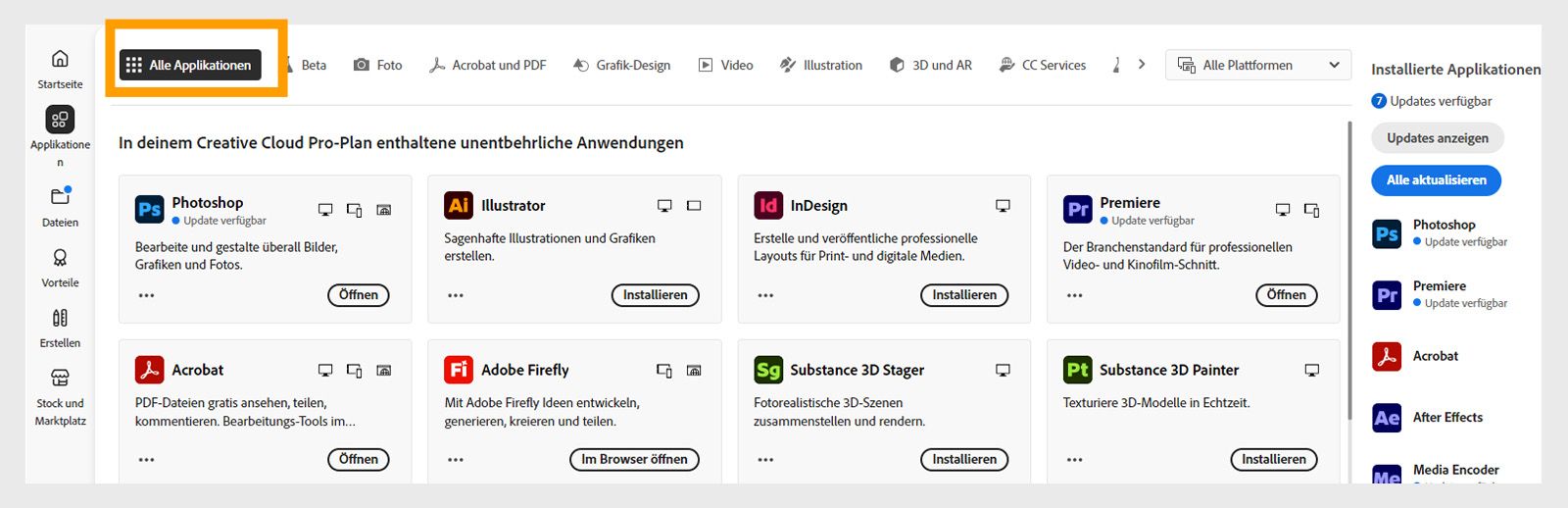Open more options for Premiere card
Screen dimensions: 1568x508
(x=1075, y=295)
